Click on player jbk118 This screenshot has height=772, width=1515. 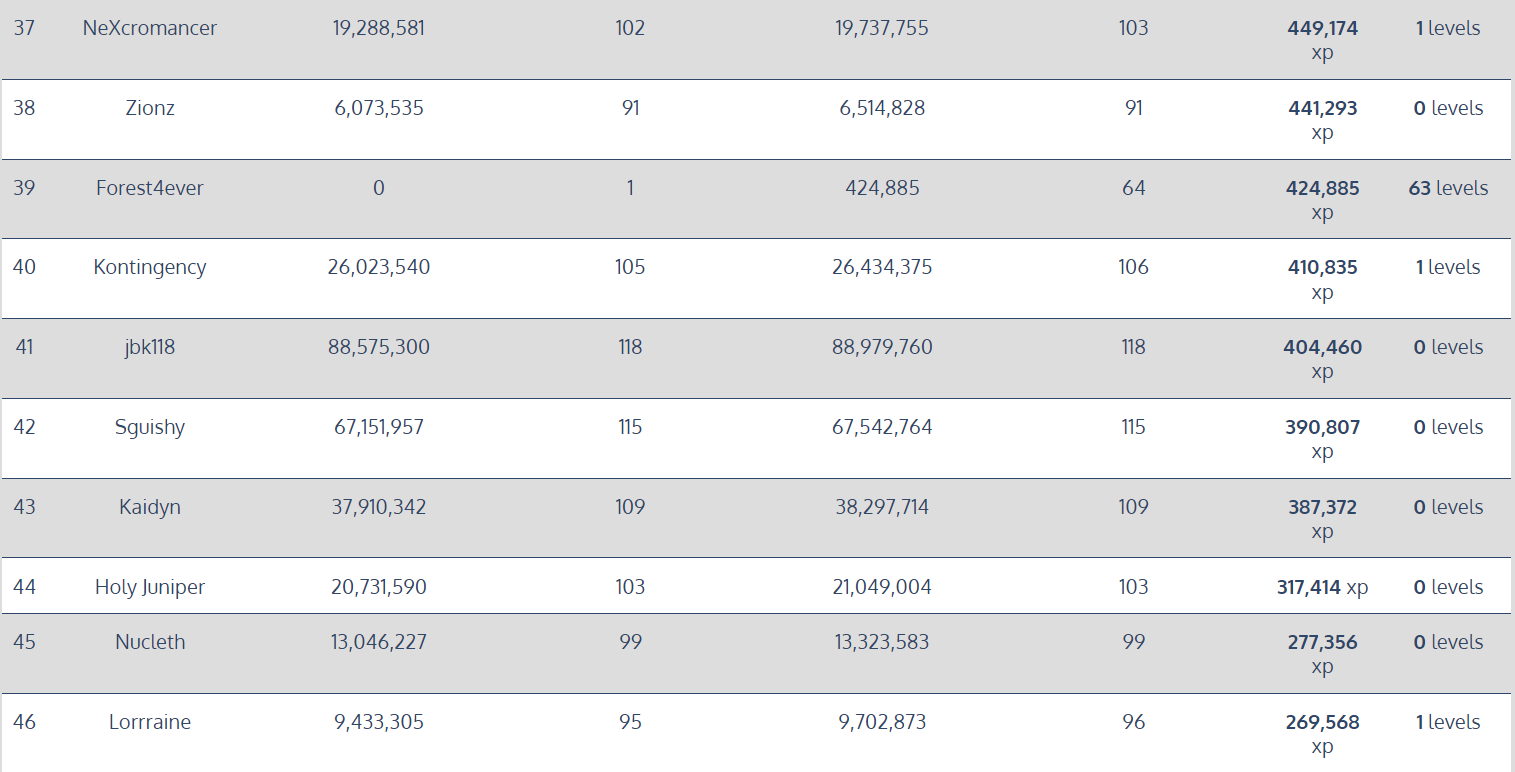150,347
